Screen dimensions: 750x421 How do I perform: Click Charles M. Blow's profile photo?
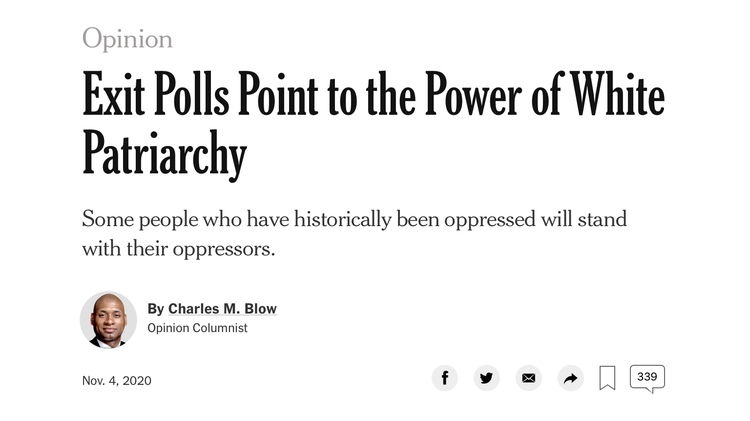108,319
